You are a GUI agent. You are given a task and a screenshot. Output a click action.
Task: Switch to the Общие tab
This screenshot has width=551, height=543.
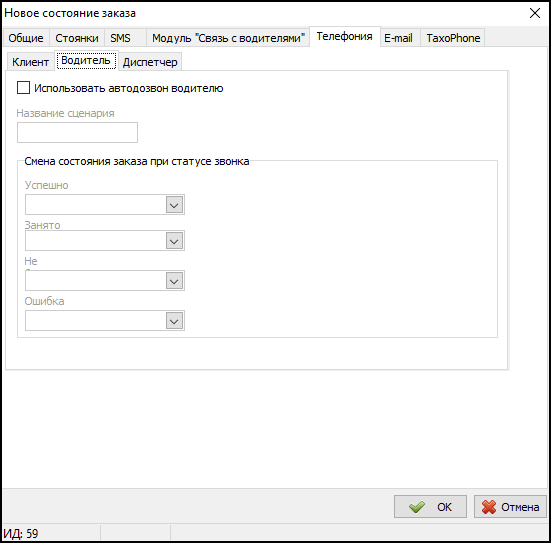tap(26, 38)
